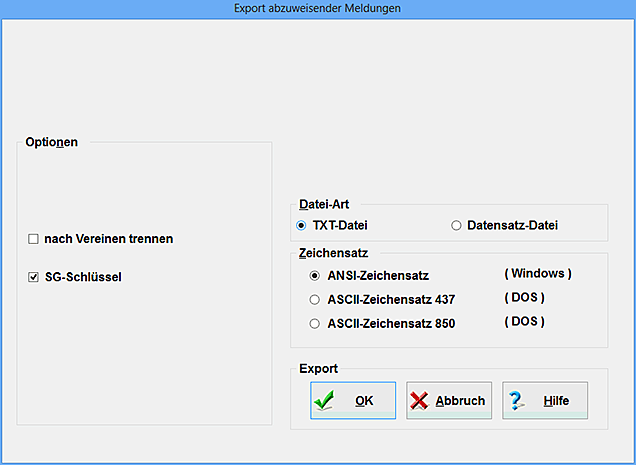Click the '( DOS )' label beside ASCII 850
This screenshot has height=465, width=636.
(x=523, y=321)
